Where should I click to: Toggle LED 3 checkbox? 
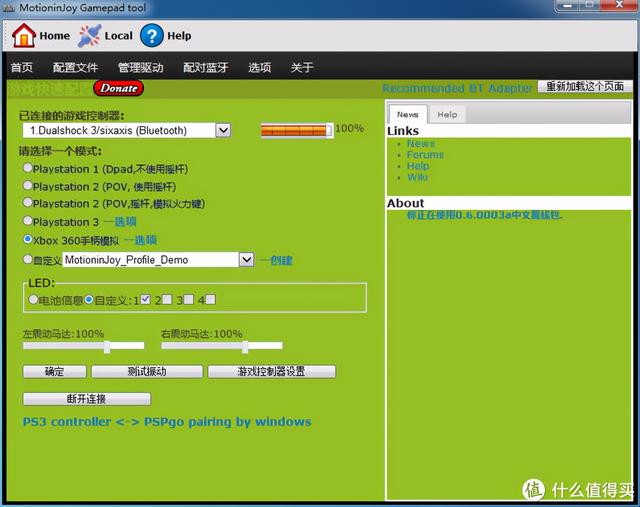[x=189, y=300]
